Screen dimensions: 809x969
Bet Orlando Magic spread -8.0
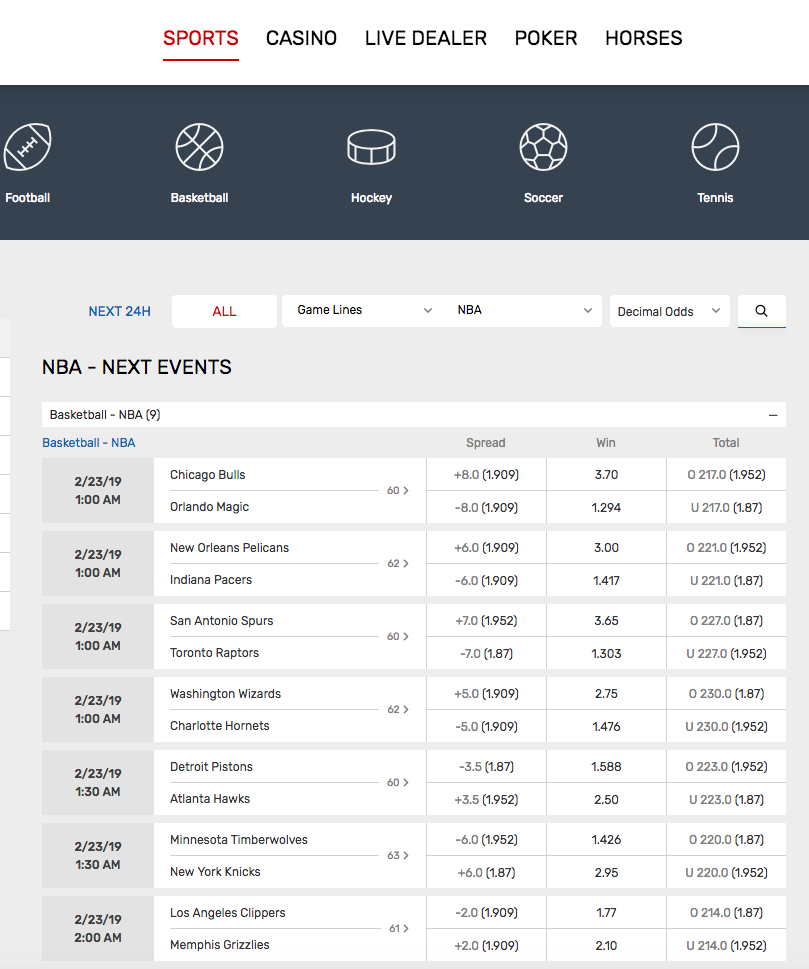(486, 507)
